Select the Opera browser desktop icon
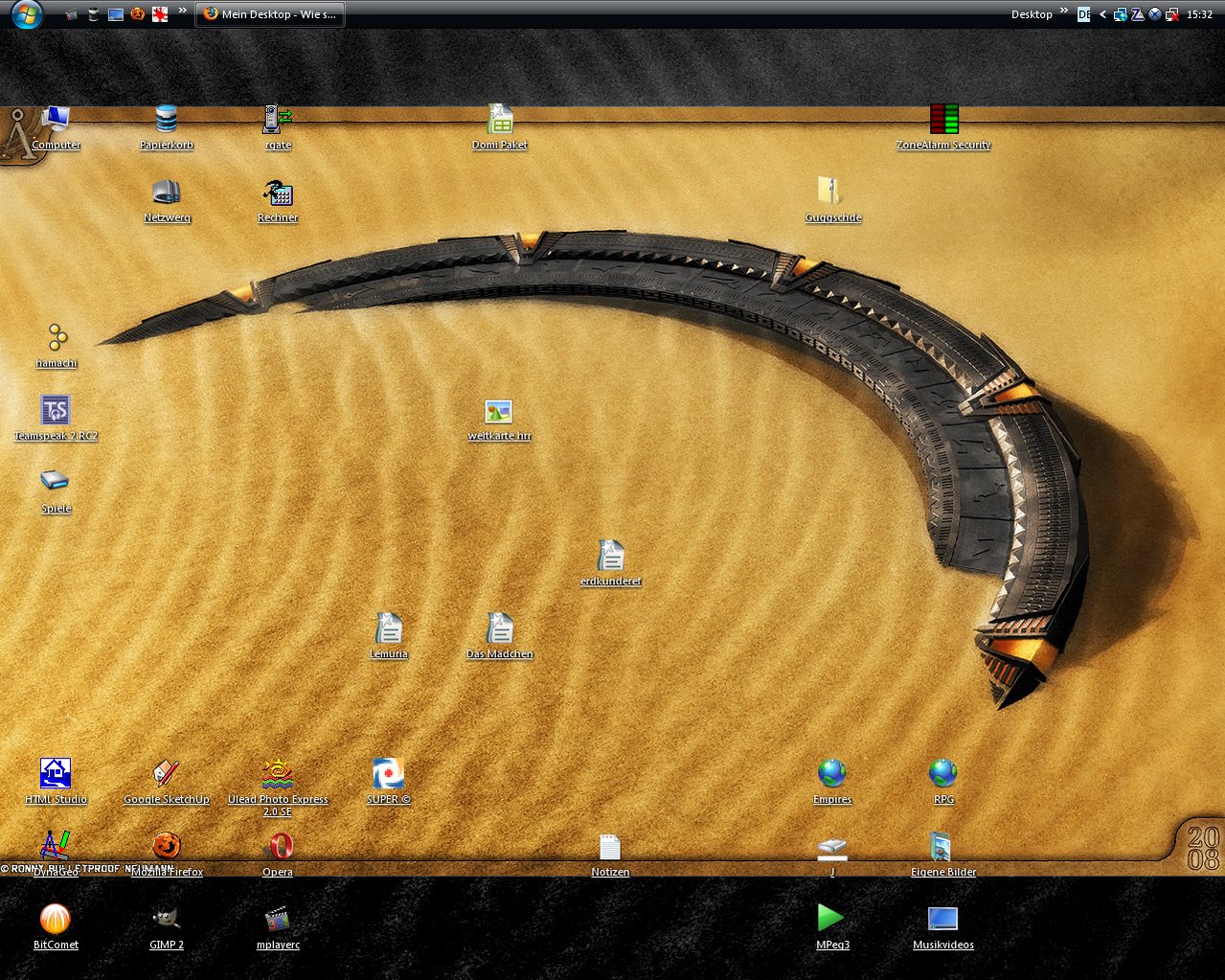 (x=278, y=848)
